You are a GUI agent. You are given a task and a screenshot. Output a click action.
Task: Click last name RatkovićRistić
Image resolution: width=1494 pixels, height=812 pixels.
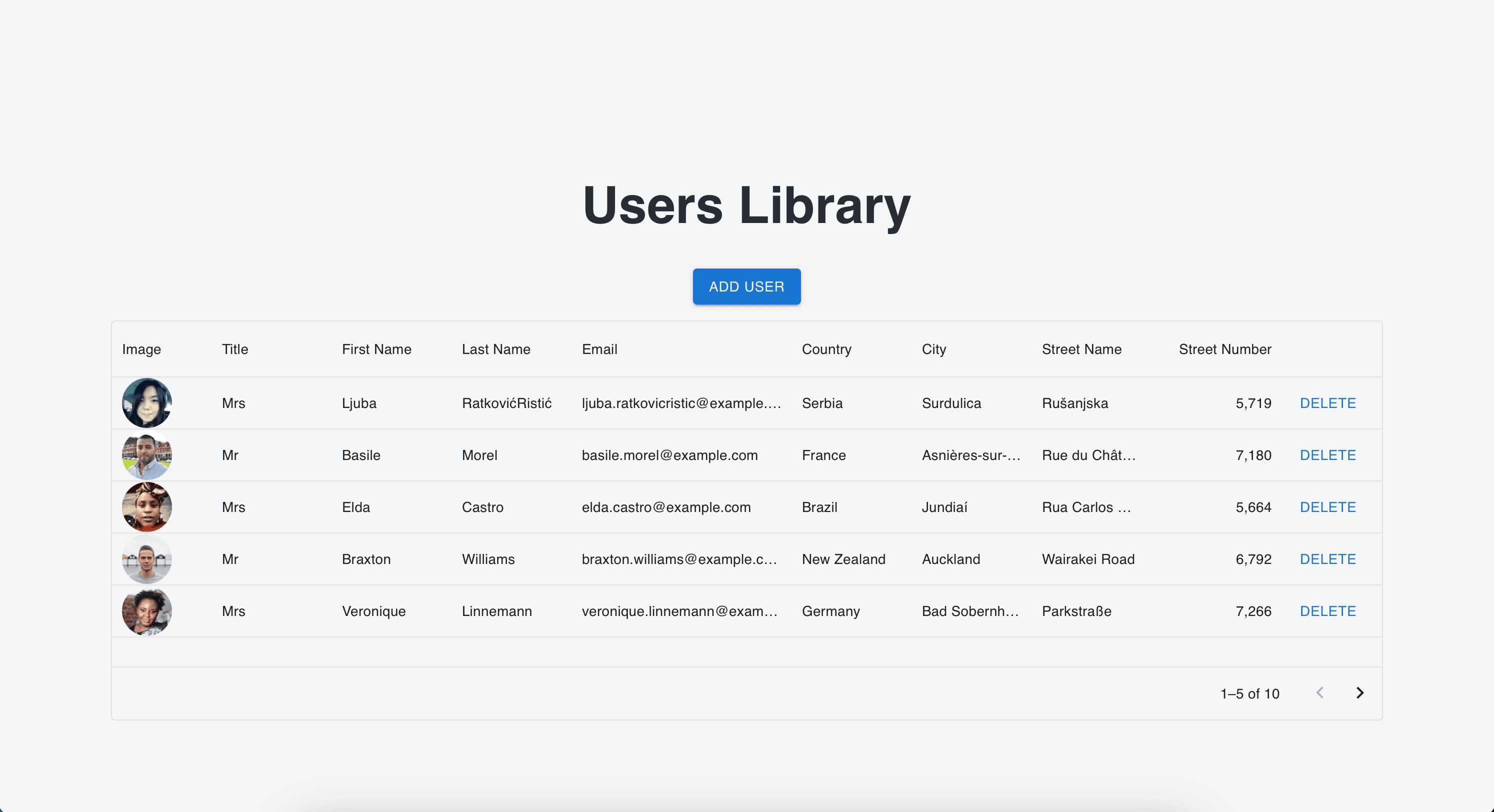[x=506, y=403]
